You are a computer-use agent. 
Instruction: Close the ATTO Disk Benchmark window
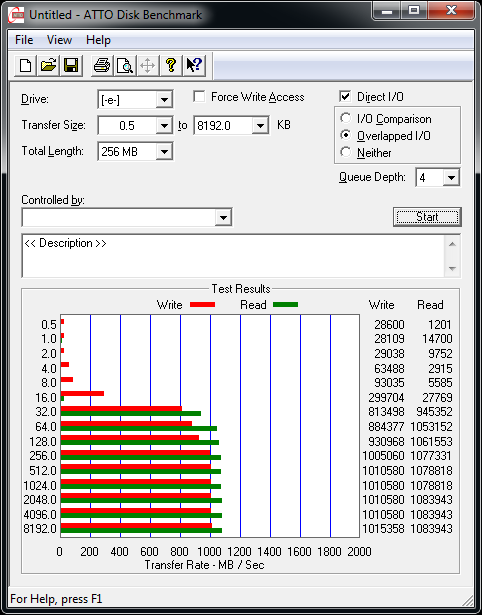pos(451,10)
